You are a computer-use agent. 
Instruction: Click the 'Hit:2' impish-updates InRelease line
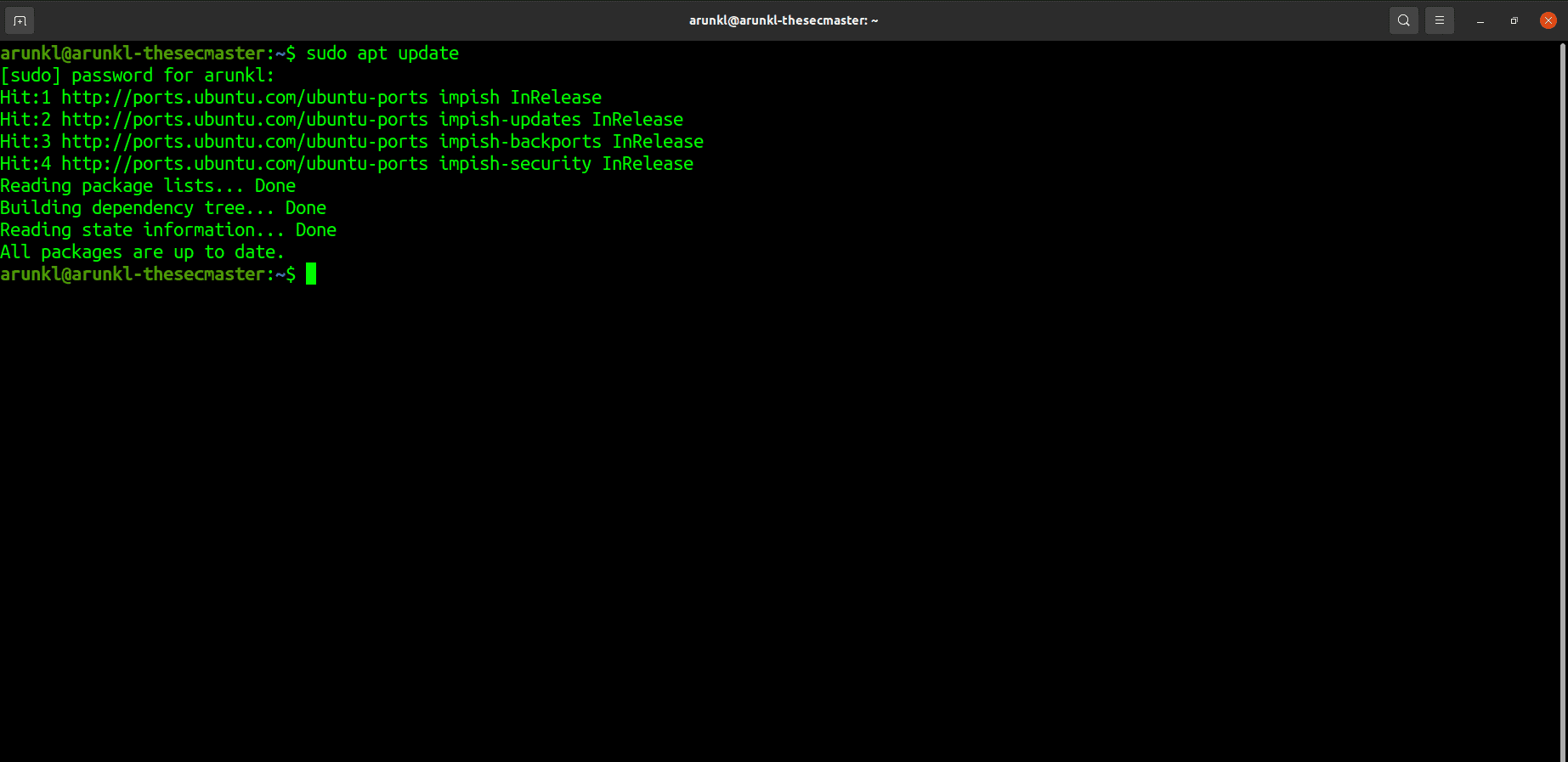(342, 120)
